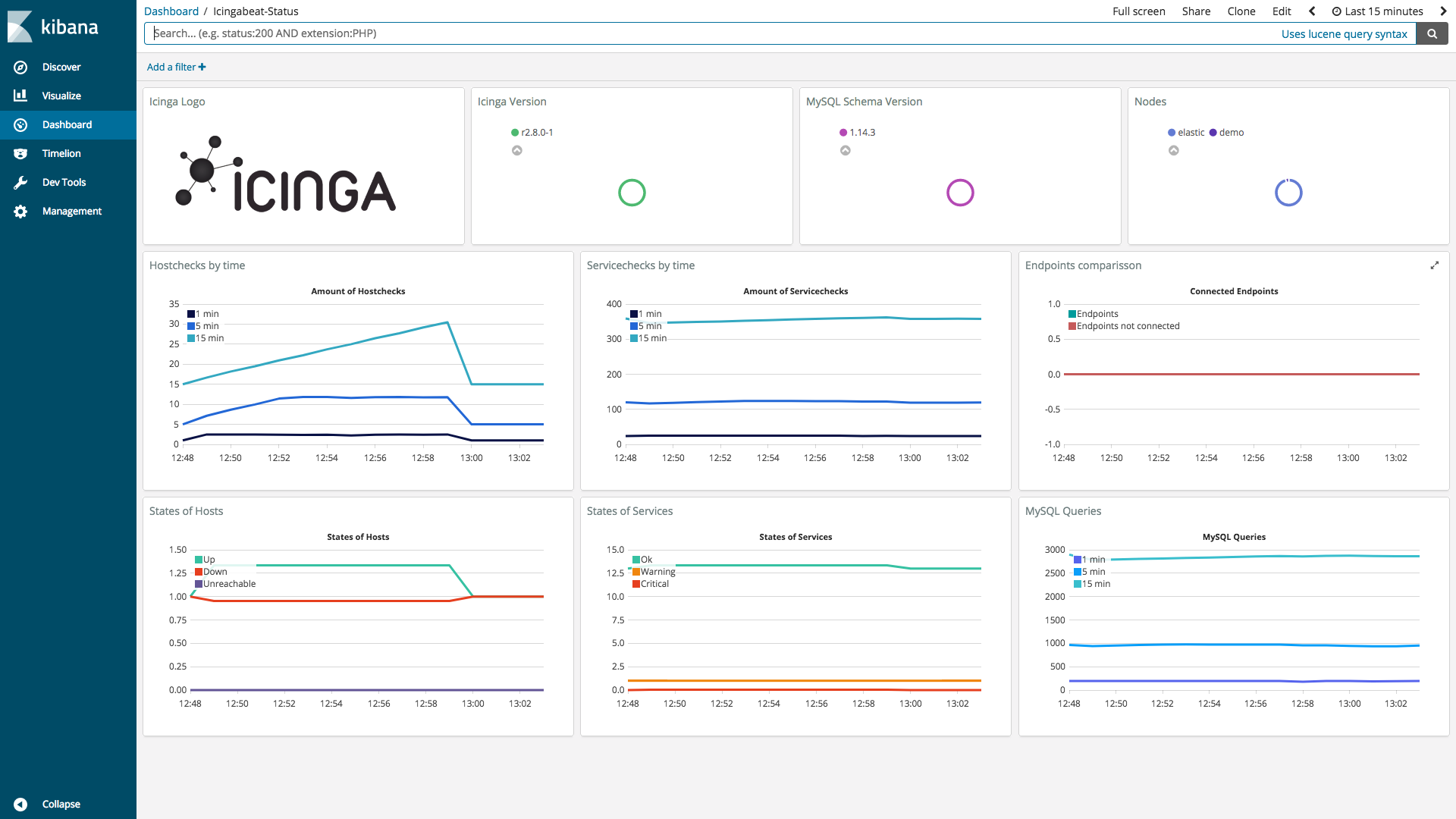Toggle 5 min series in MySQL Queries legend
Viewport: 1456px width, 819px height.
pyautogui.click(x=1090, y=572)
